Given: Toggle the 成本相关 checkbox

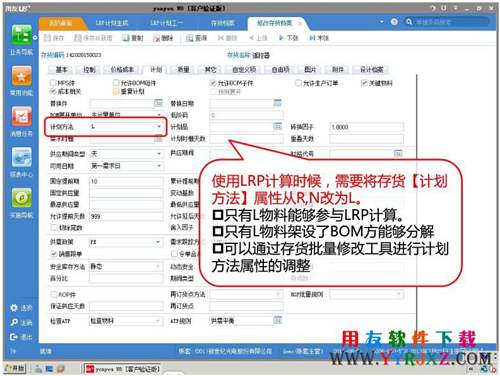Looking at the screenshot, I should [53, 91].
